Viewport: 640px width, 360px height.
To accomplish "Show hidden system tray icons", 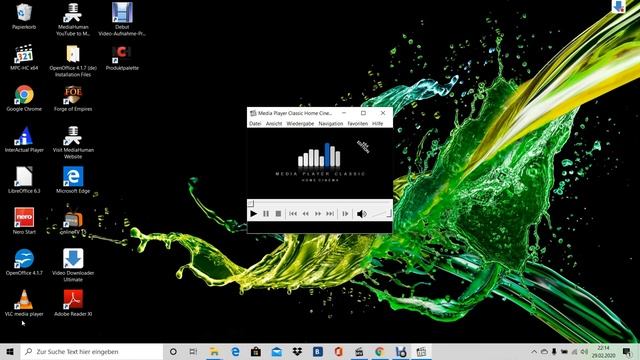I will [x=534, y=351].
